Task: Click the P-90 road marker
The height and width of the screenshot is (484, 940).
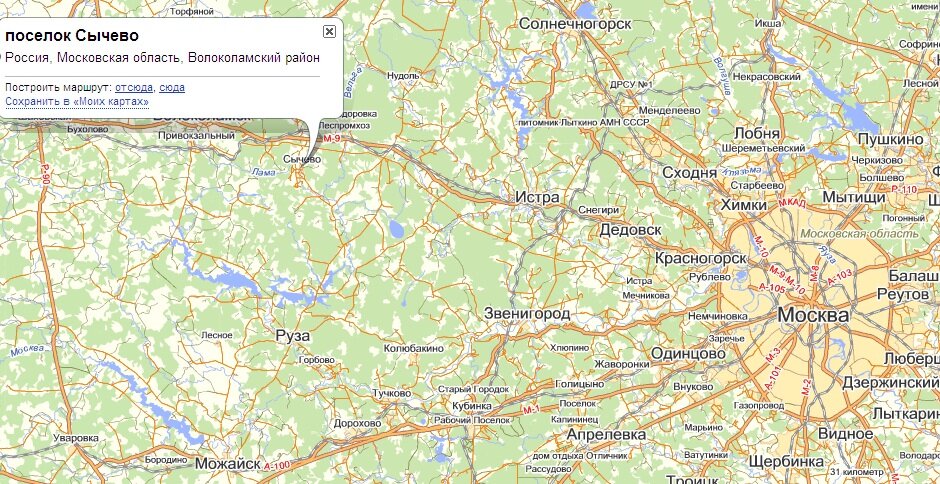Action: [44, 175]
